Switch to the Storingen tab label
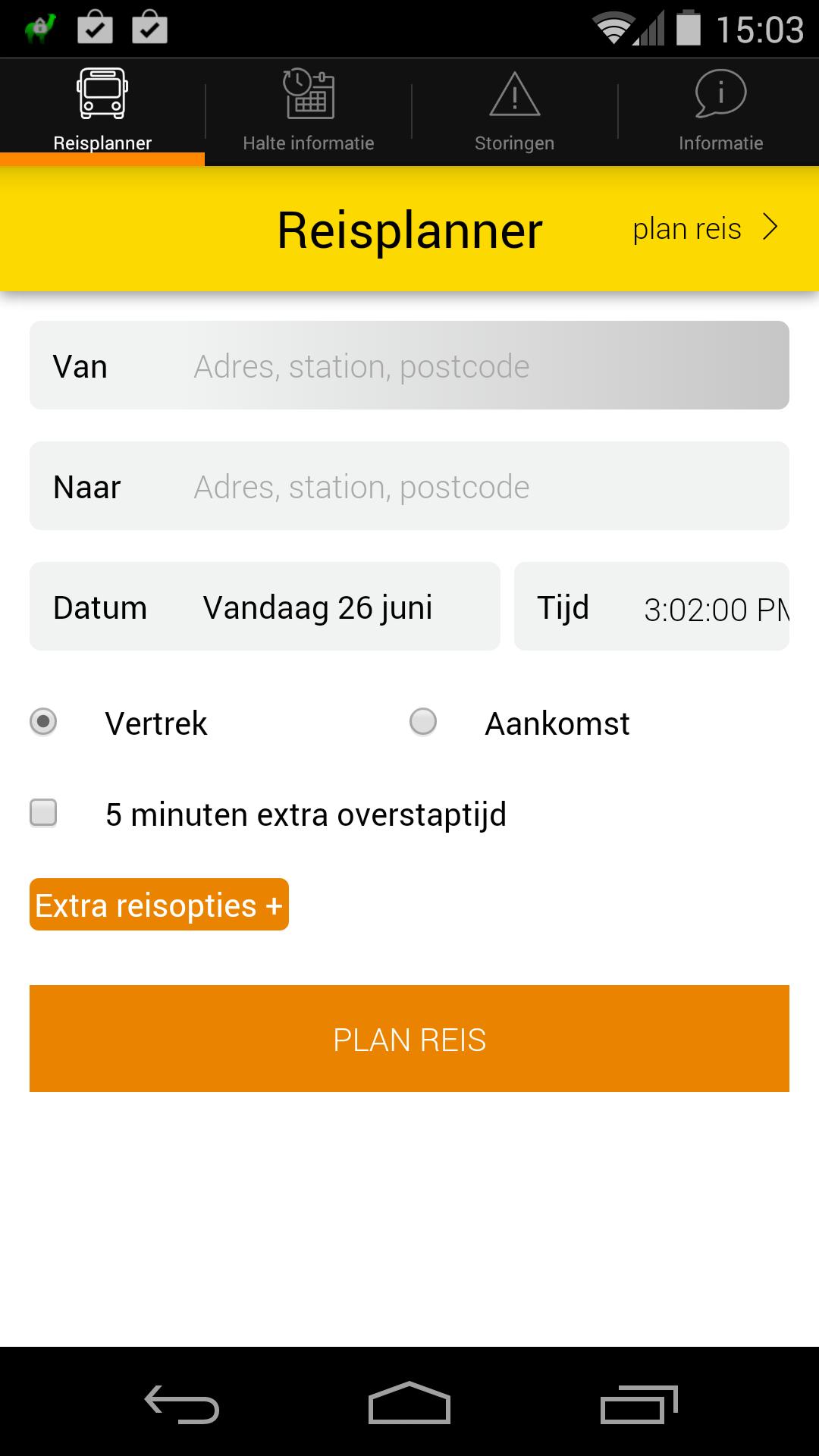Image resolution: width=819 pixels, height=1456 pixels. pos(514,143)
